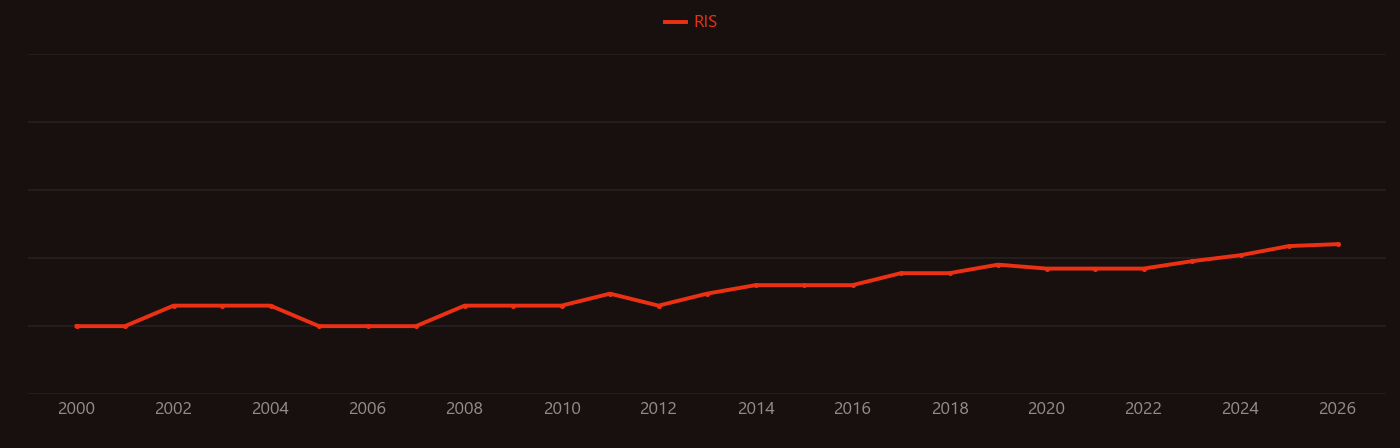Click the 2022 x-axis label
The height and width of the screenshot is (448, 1400).
1143,409
